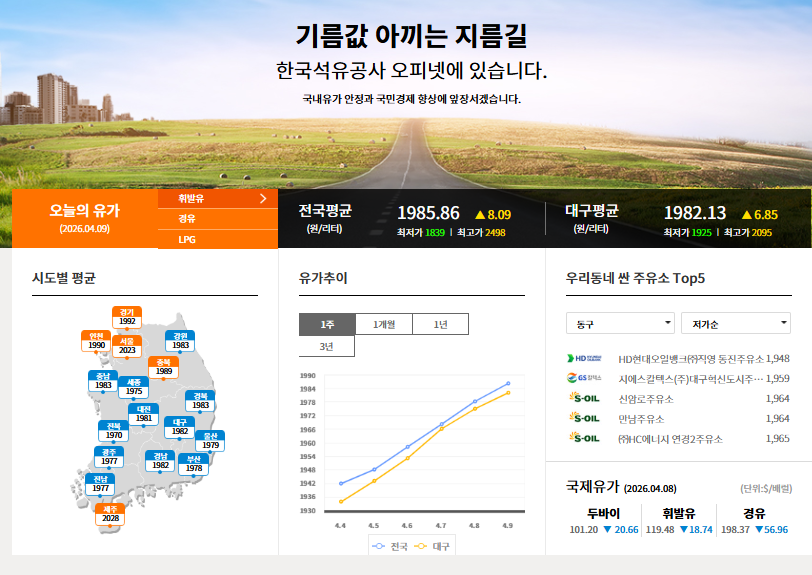Click the GS칼텍스 brand logo
Viewport: 812px width, 575px height.
(585, 378)
